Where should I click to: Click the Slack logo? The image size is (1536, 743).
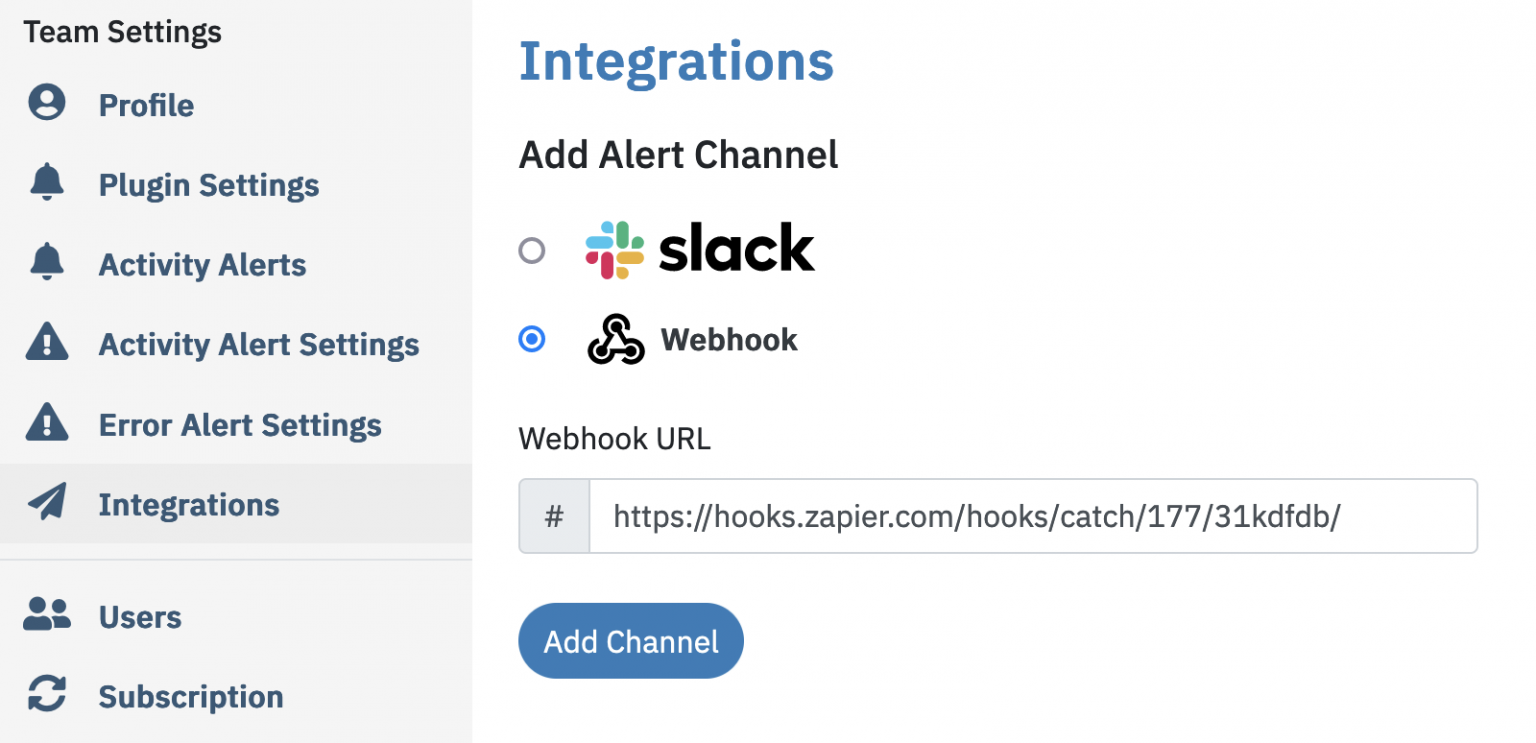coord(700,246)
